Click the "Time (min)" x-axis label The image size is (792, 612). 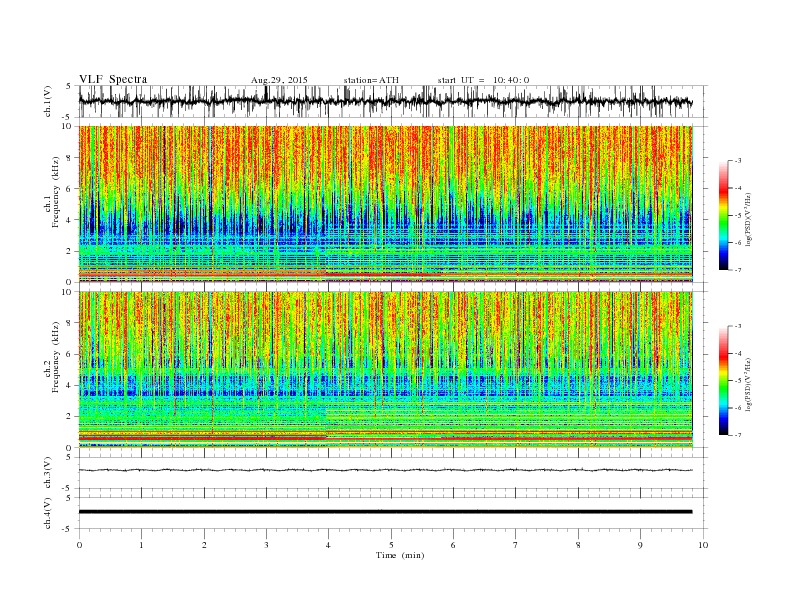click(x=400, y=555)
